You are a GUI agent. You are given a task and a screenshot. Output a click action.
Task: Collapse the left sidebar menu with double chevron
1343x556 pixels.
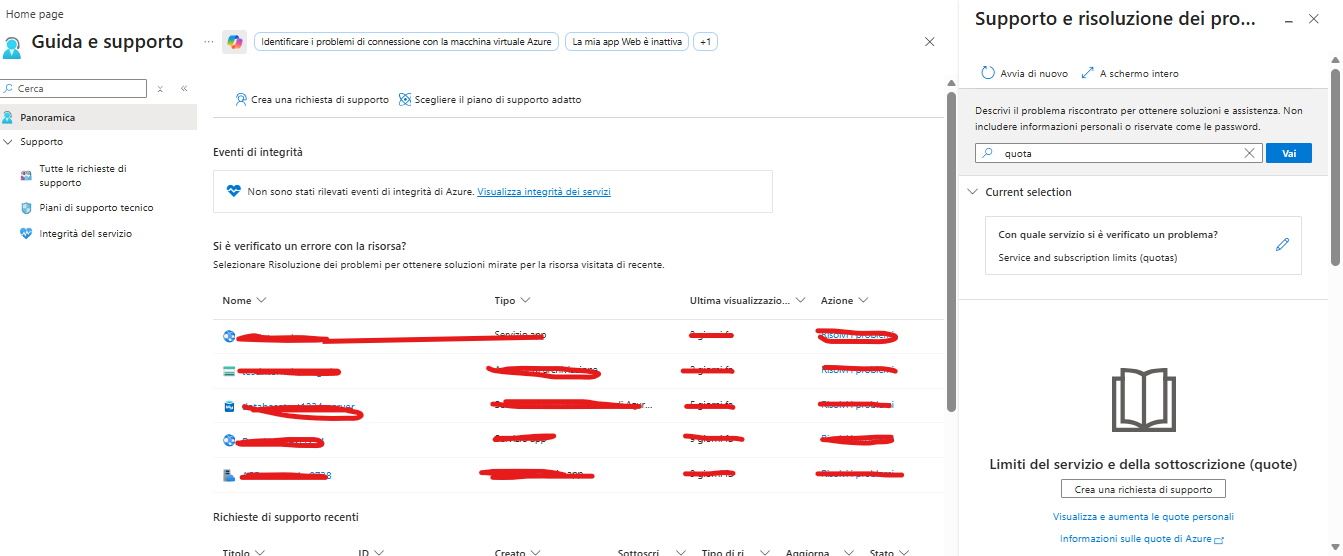click(x=184, y=89)
